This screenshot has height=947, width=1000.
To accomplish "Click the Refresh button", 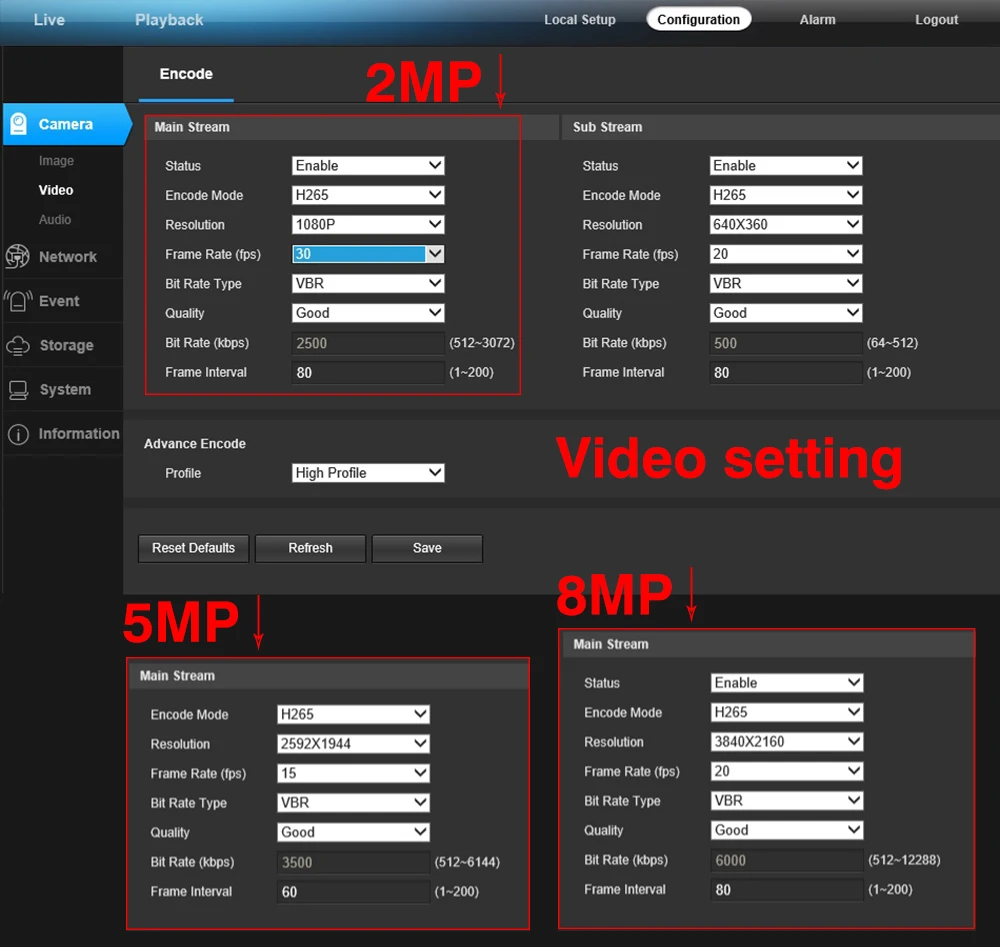I will (311, 548).
